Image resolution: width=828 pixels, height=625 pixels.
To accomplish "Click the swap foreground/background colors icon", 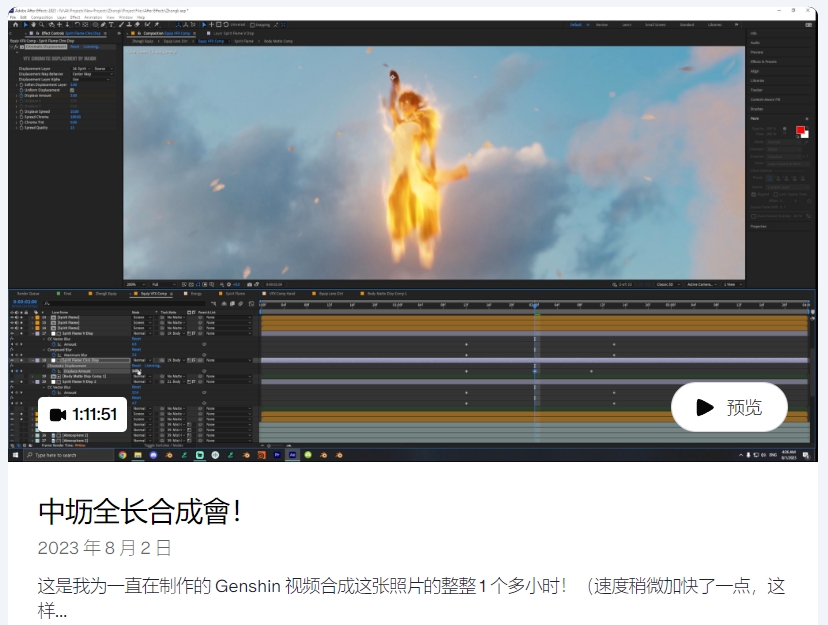I will [x=807, y=127].
